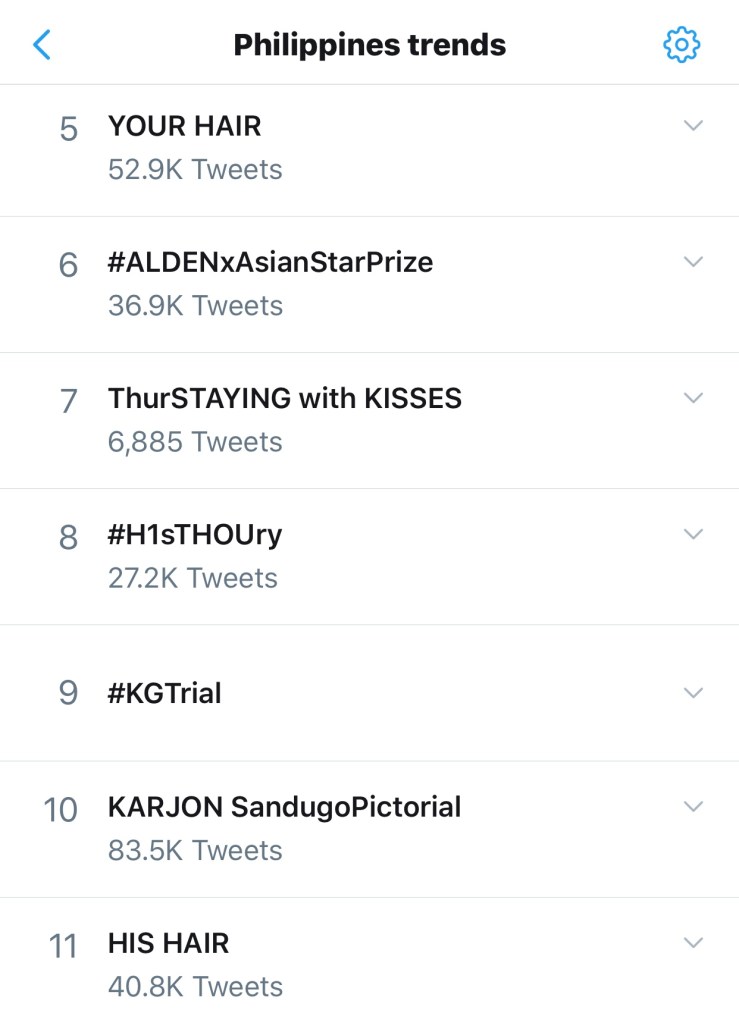The image size is (739, 1029).
Task: Expand chevron for KARJON SandugoPictorial
Action: pyautogui.click(x=693, y=806)
